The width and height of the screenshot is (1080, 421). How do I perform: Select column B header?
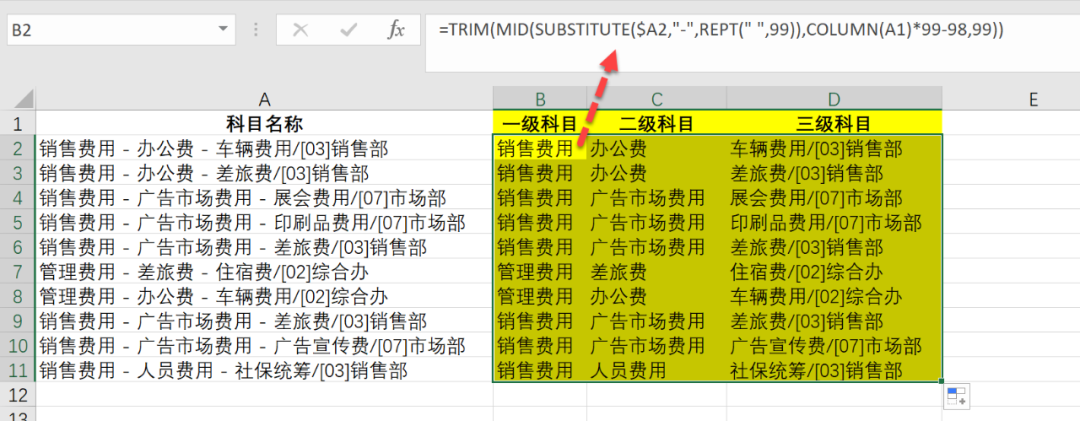pos(540,99)
